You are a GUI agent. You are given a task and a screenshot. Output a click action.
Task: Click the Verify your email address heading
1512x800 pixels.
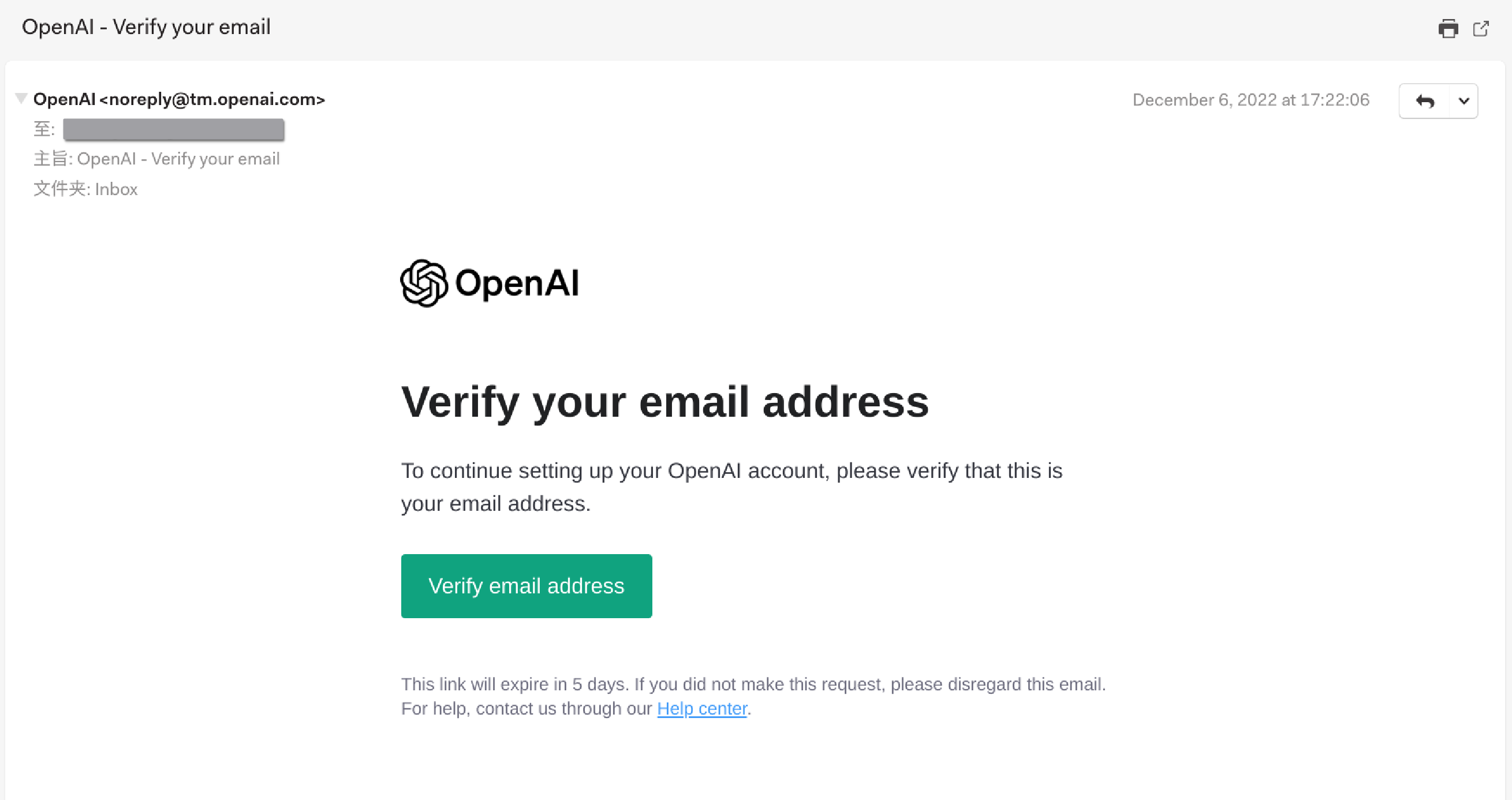click(664, 402)
